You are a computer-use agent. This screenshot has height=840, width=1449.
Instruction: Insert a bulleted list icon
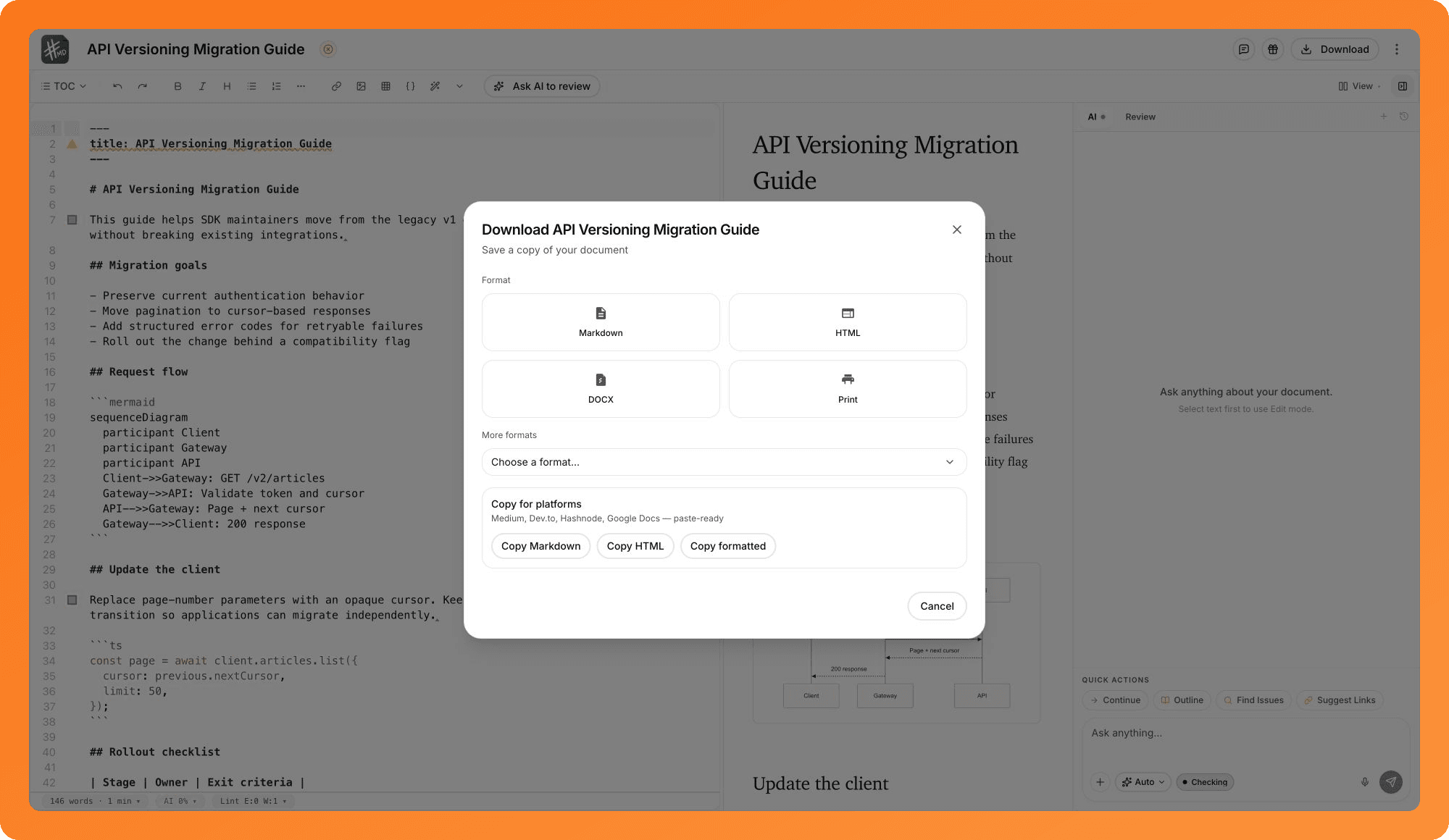(251, 86)
